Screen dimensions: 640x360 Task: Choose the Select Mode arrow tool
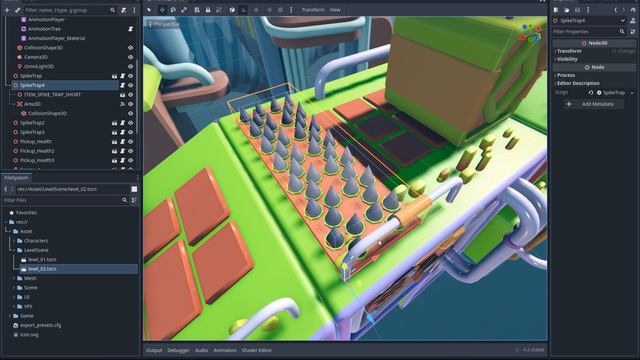(149, 10)
